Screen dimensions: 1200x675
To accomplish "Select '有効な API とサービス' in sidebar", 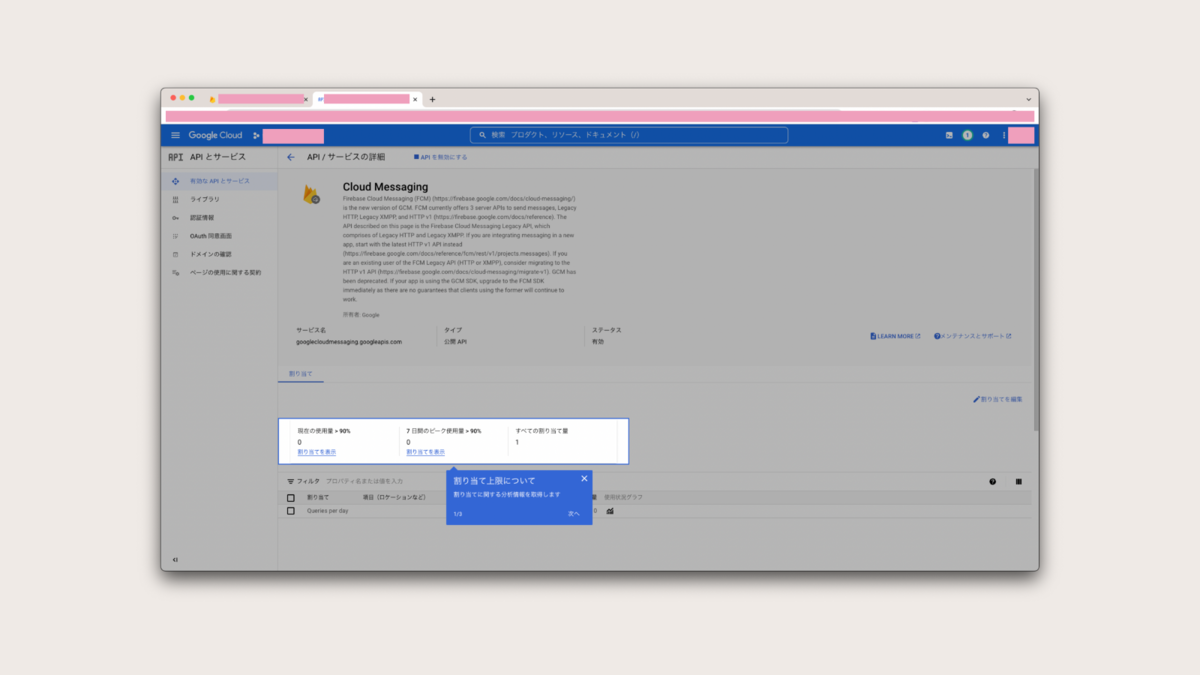I will coord(220,181).
